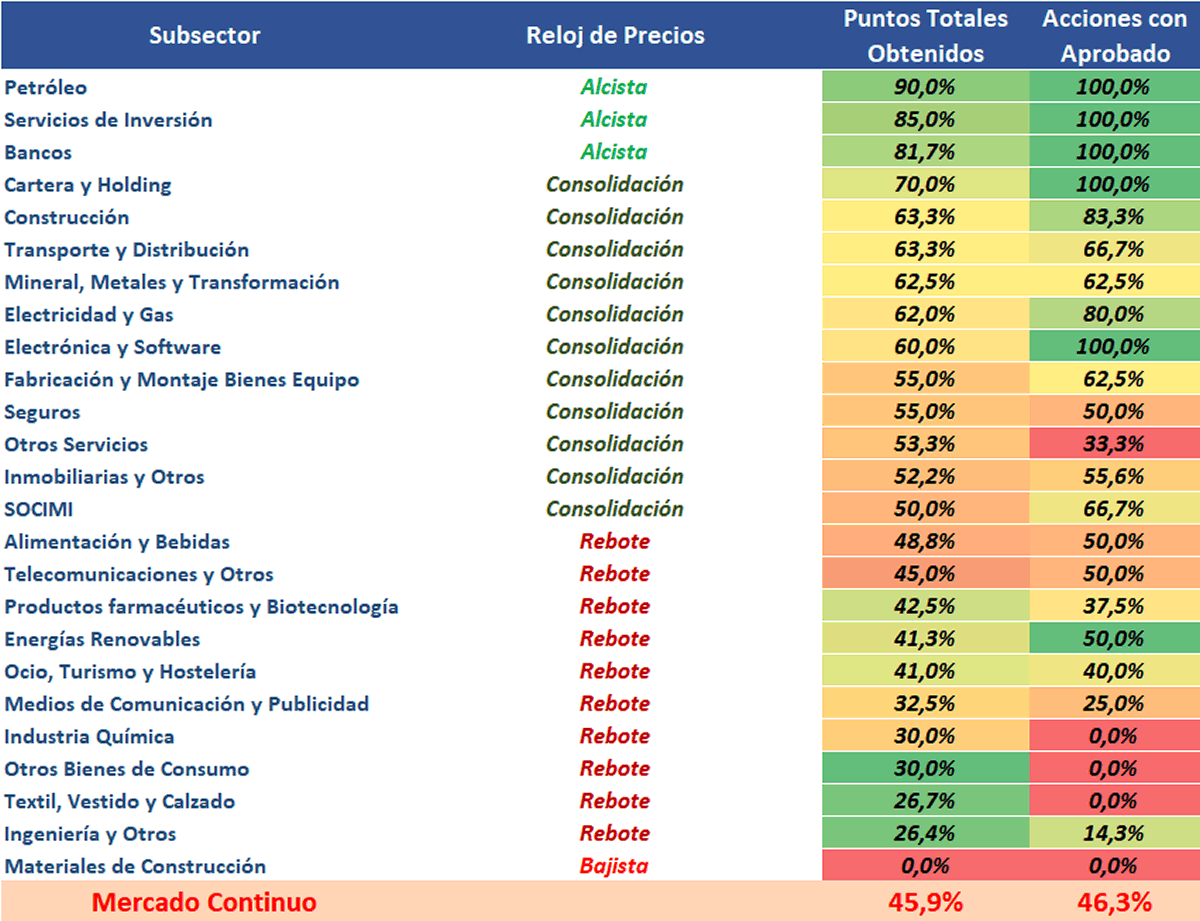
Task: Select the Consolidación cell for Seguros
Action: click(x=614, y=411)
